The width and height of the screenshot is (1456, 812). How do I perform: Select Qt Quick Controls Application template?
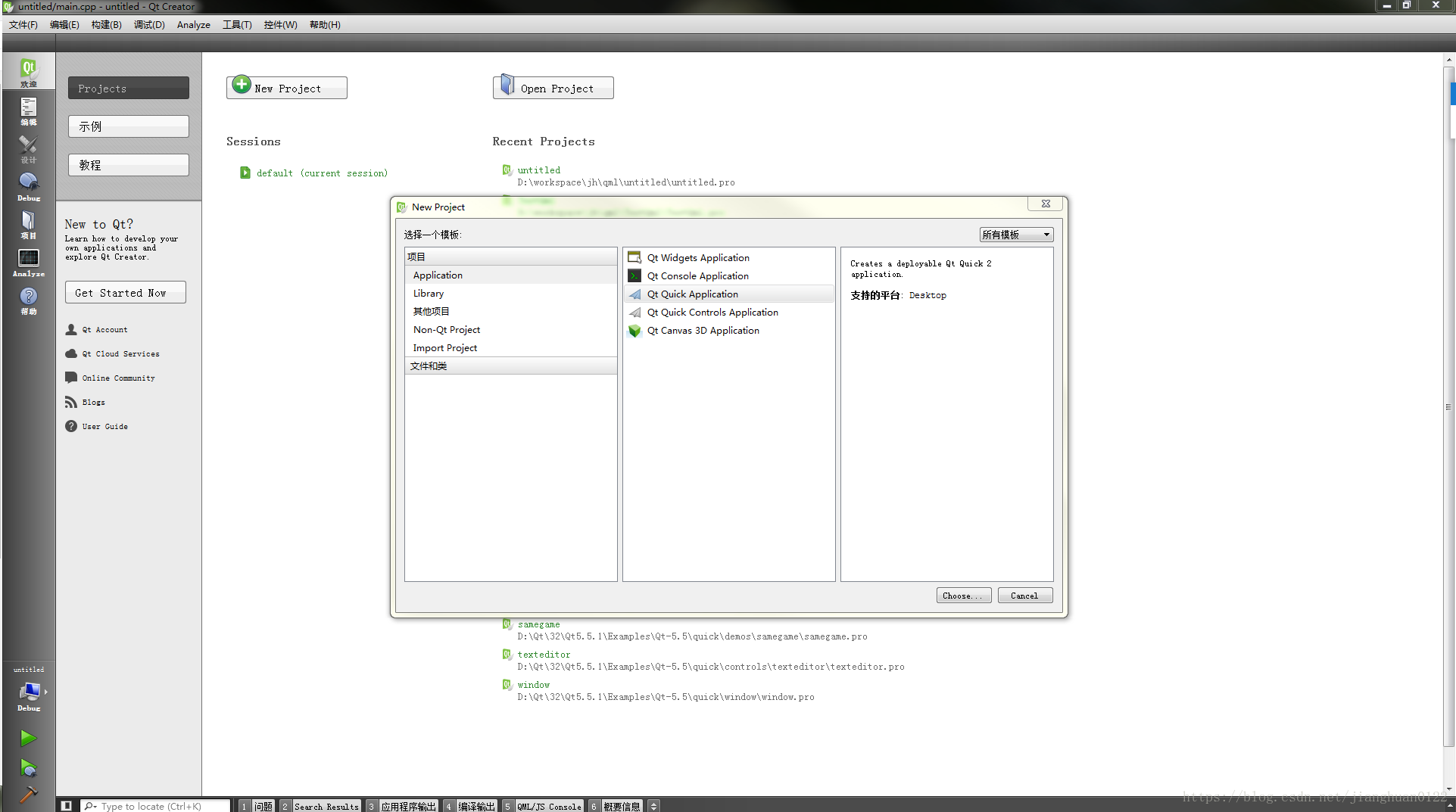tap(729, 312)
